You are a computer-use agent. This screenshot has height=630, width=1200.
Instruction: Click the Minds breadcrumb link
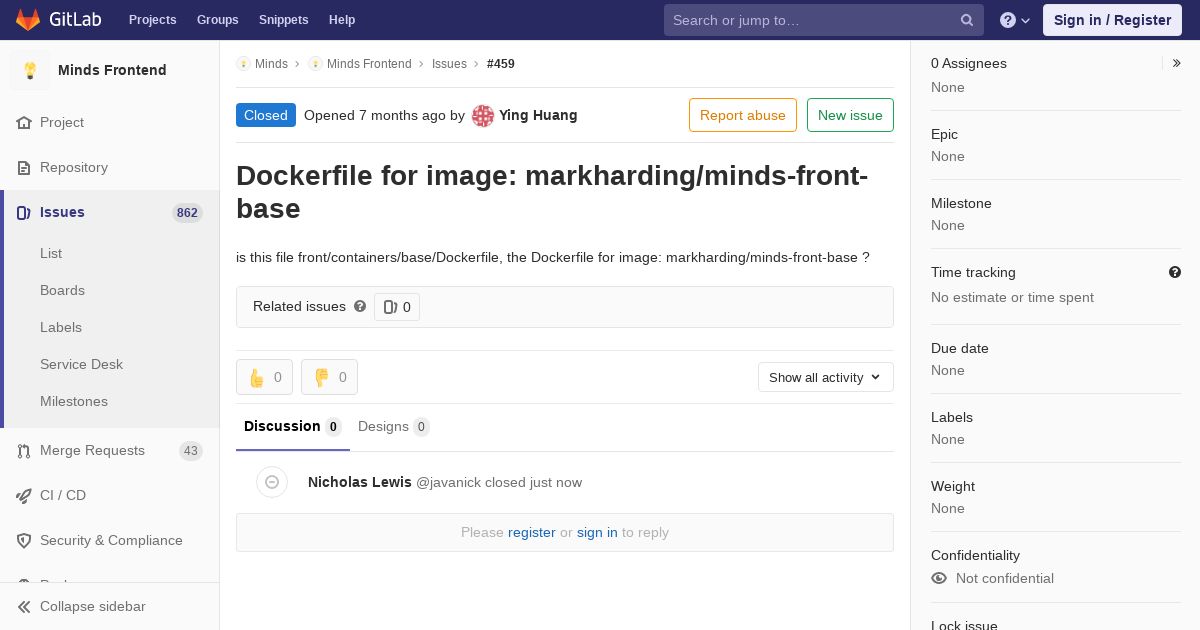(271, 64)
